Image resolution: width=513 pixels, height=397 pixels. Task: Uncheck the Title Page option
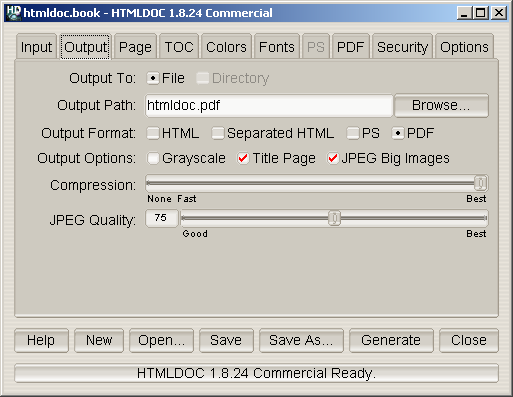point(243,158)
